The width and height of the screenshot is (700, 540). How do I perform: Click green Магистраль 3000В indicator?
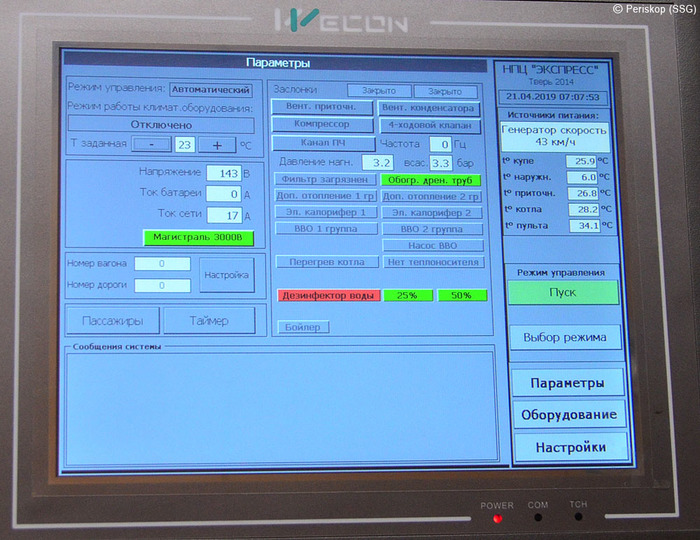click(198, 237)
